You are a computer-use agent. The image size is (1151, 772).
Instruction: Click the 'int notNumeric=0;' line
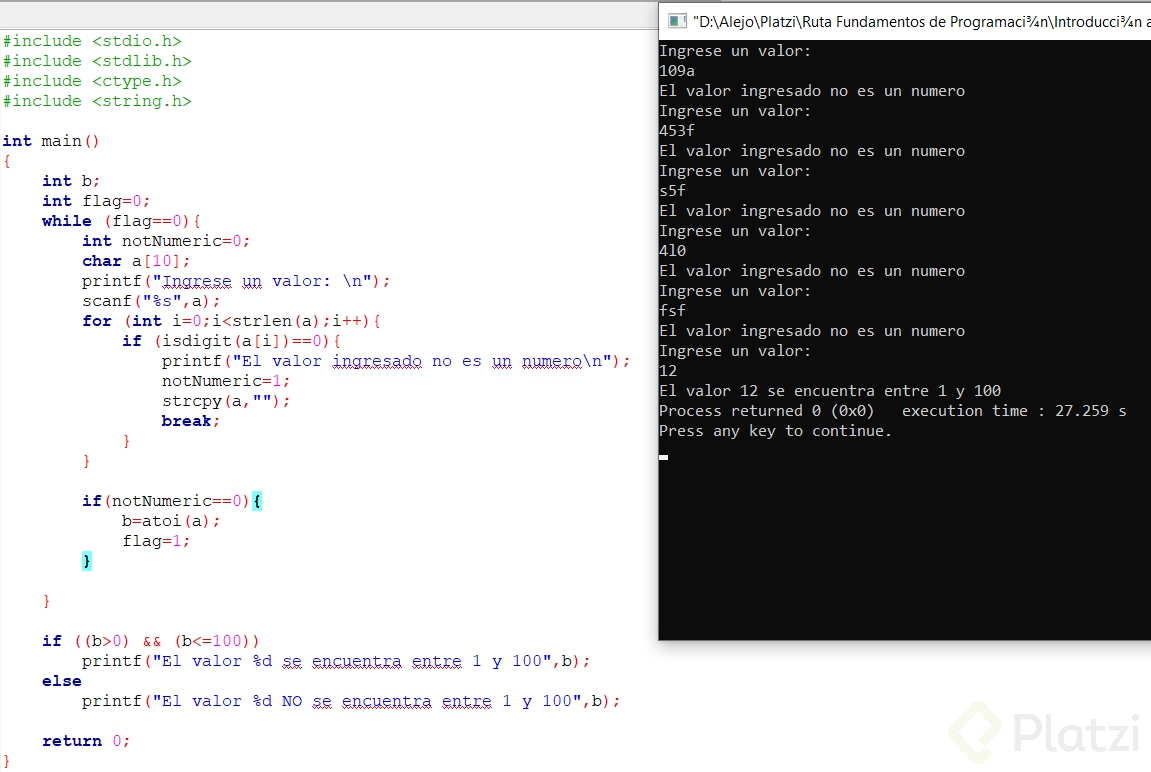166,241
